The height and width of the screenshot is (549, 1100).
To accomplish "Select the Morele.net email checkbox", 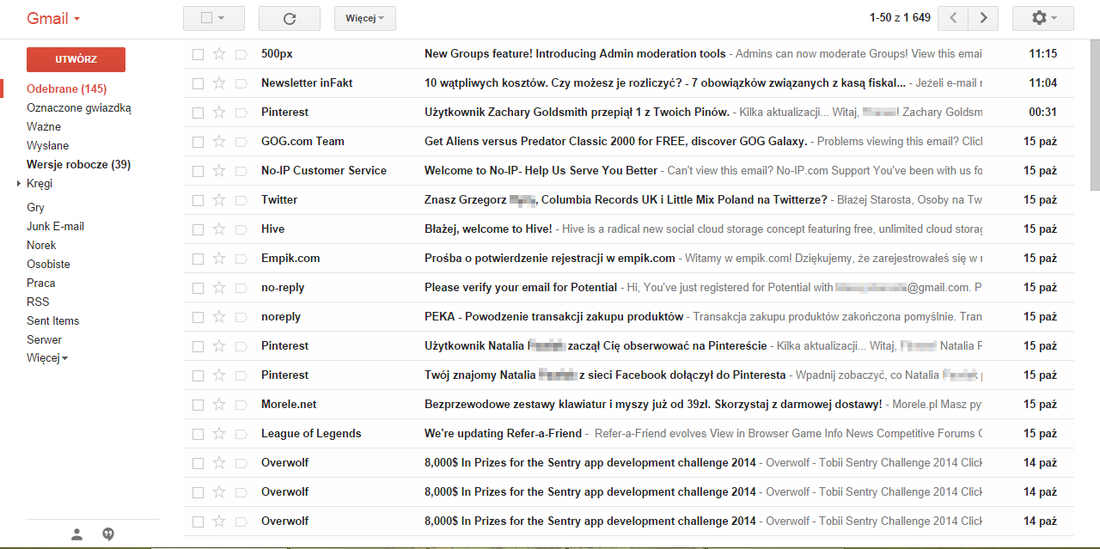I will point(198,405).
